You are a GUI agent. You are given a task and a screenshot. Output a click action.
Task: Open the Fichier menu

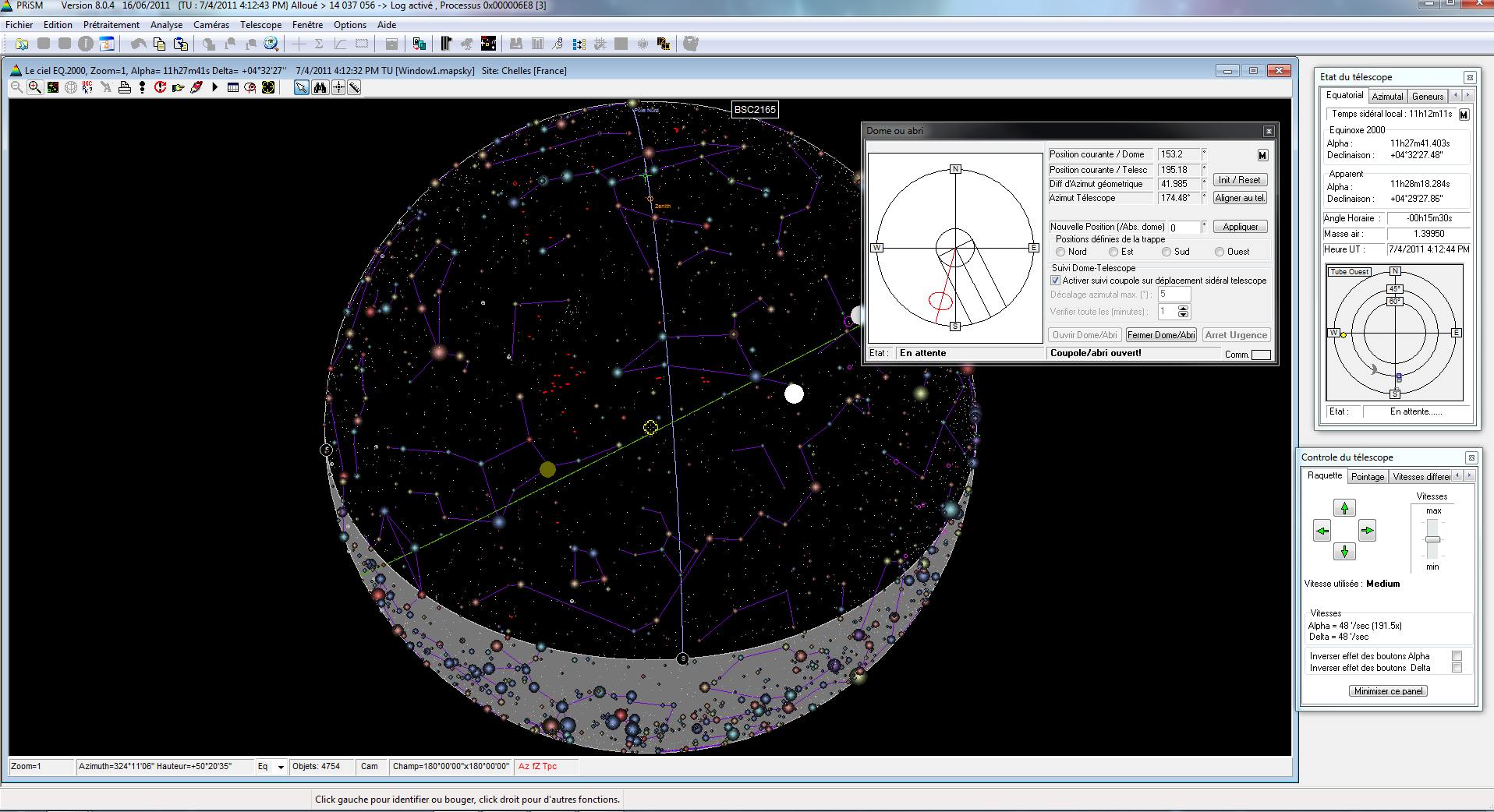pos(19,25)
